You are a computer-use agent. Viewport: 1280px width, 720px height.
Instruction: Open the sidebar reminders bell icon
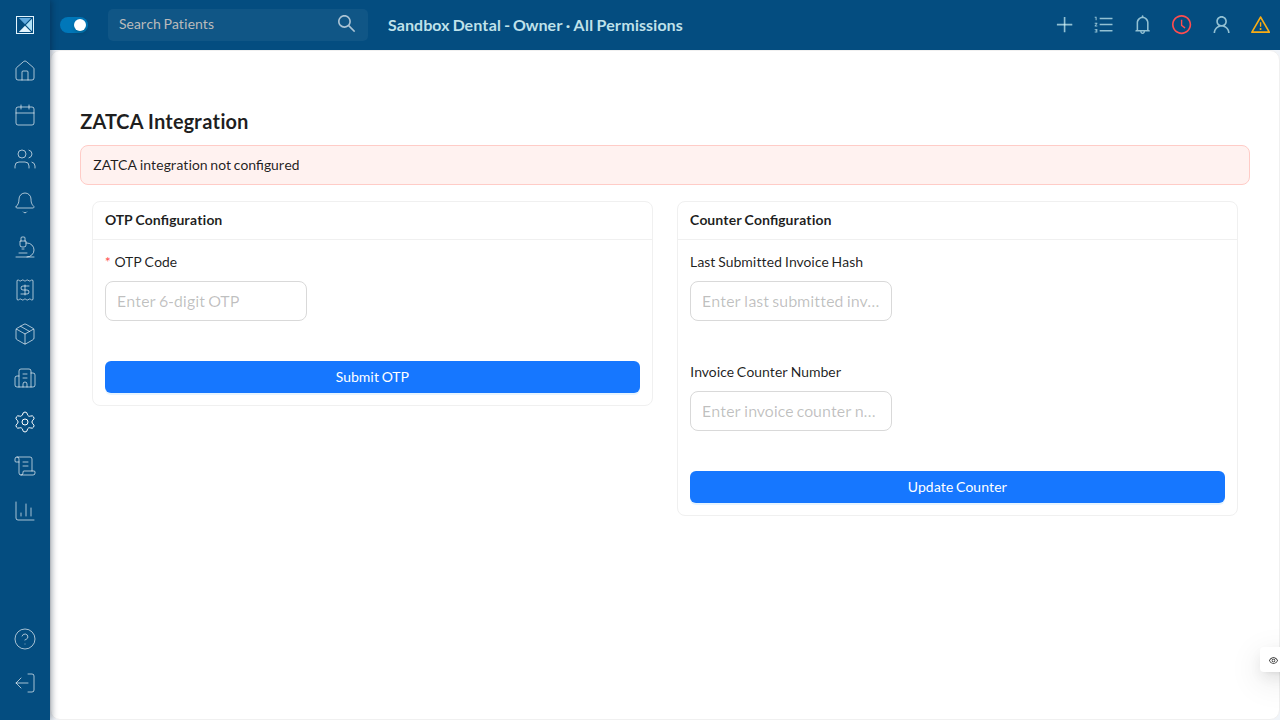click(25, 203)
